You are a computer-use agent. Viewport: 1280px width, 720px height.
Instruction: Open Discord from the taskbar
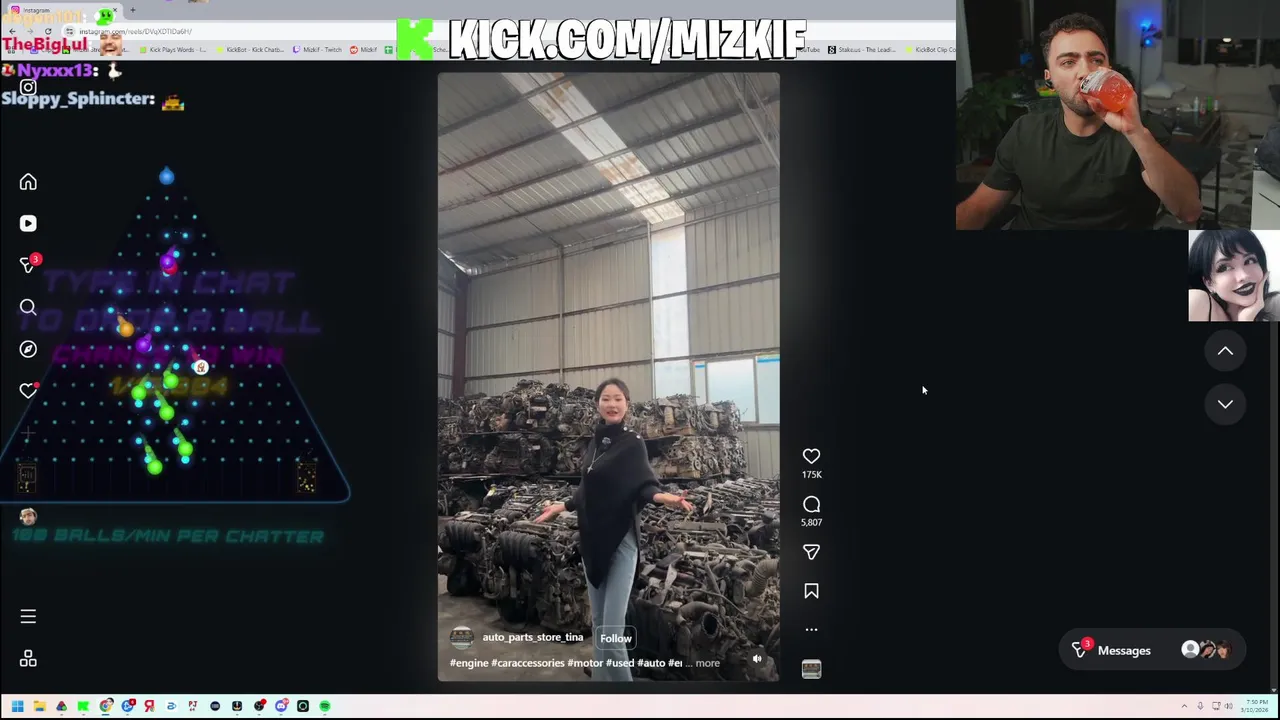pyautogui.click(x=281, y=706)
